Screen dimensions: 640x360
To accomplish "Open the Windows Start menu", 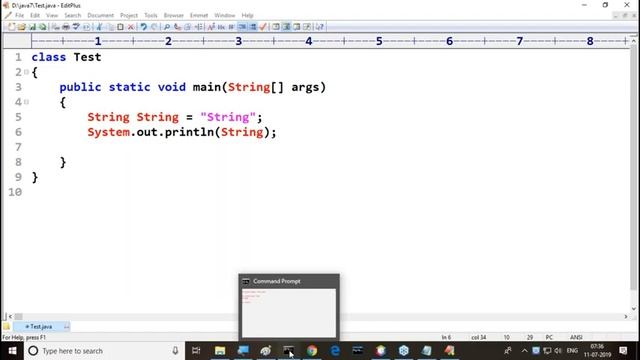I will [x=12, y=351].
